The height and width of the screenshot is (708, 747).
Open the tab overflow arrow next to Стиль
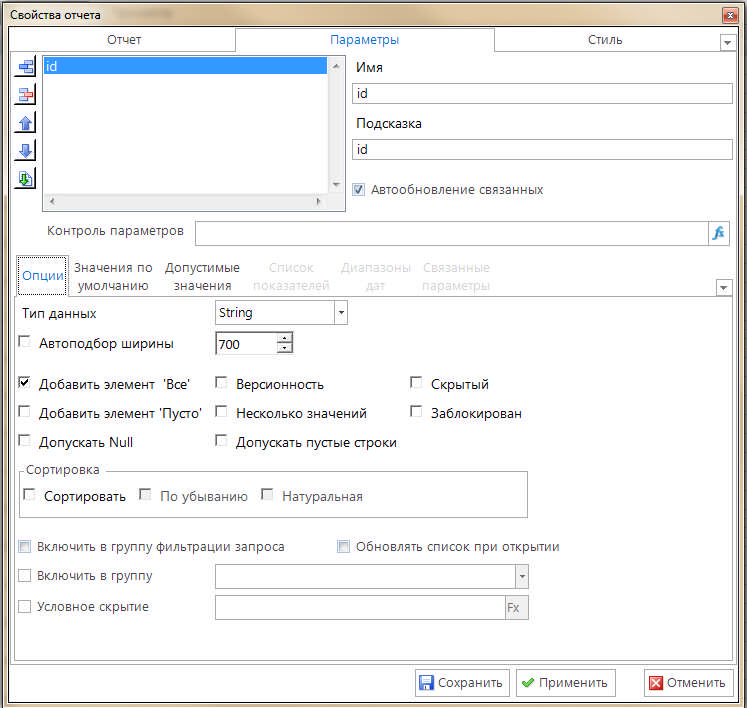(727, 42)
